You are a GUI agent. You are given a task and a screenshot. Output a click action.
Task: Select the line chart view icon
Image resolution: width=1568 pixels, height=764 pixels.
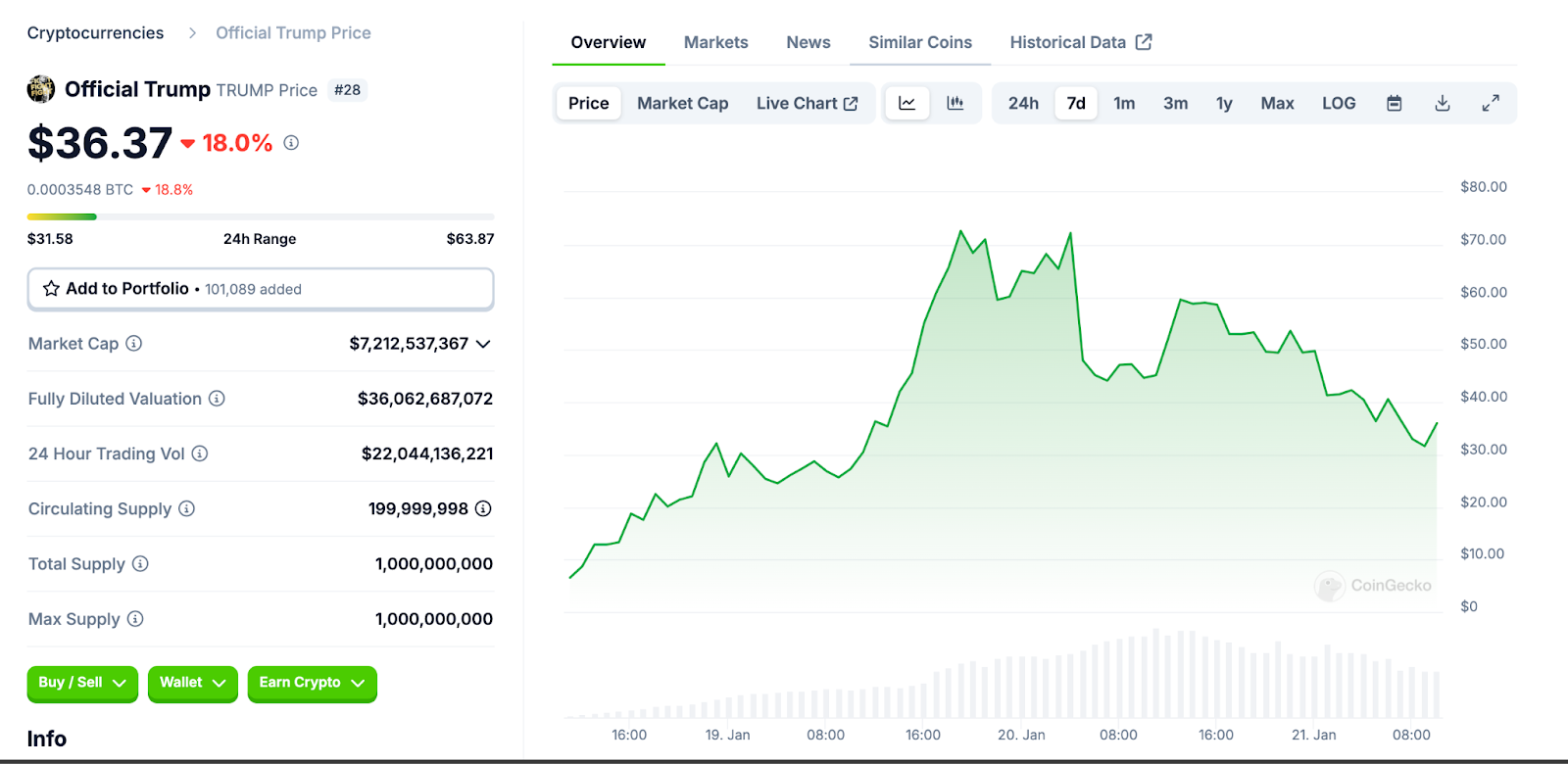[907, 103]
